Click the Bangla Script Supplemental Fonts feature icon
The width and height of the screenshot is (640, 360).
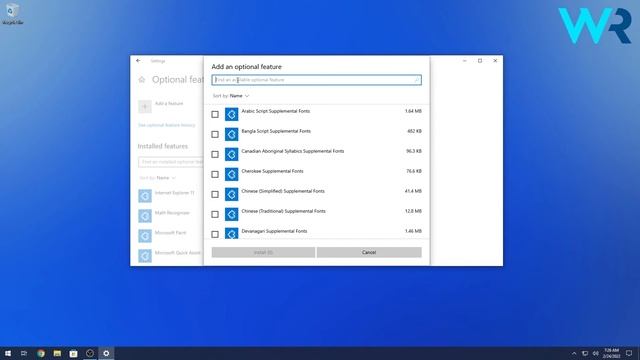point(231,134)
